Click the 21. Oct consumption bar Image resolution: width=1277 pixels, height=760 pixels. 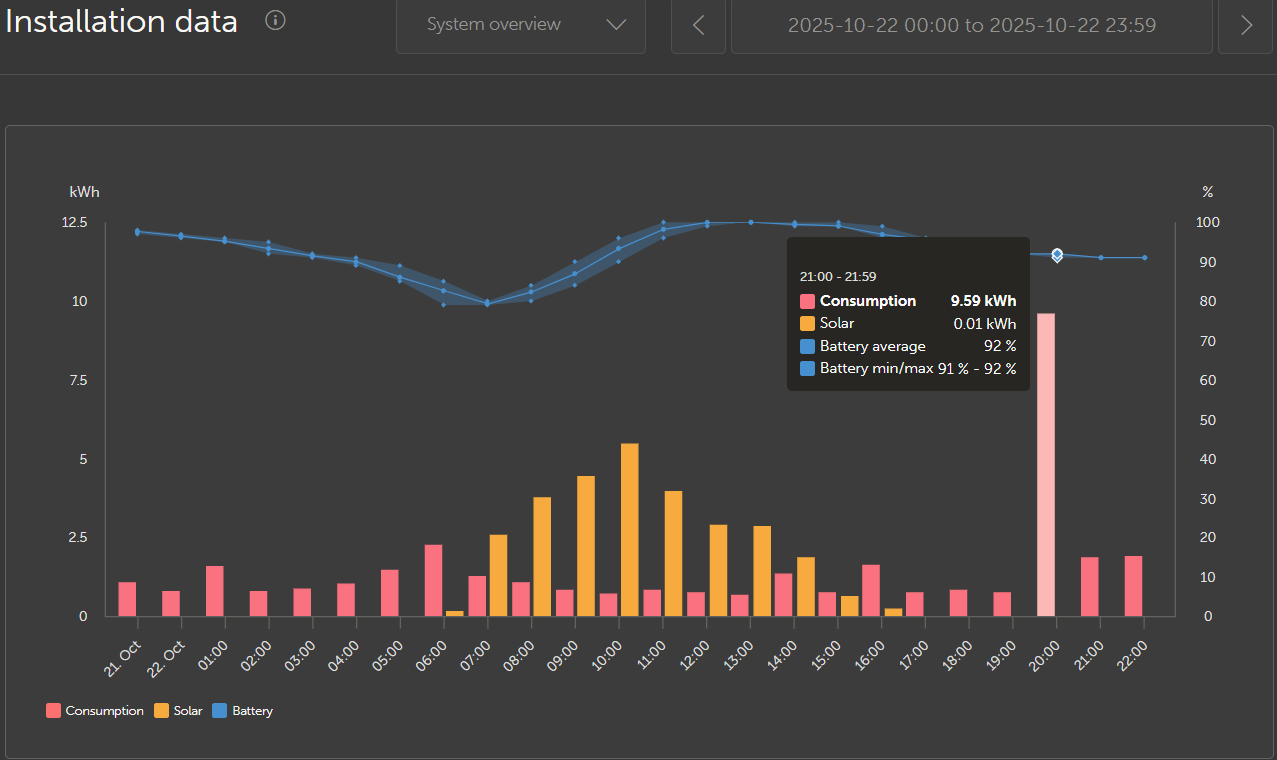[x=127, y=599]
